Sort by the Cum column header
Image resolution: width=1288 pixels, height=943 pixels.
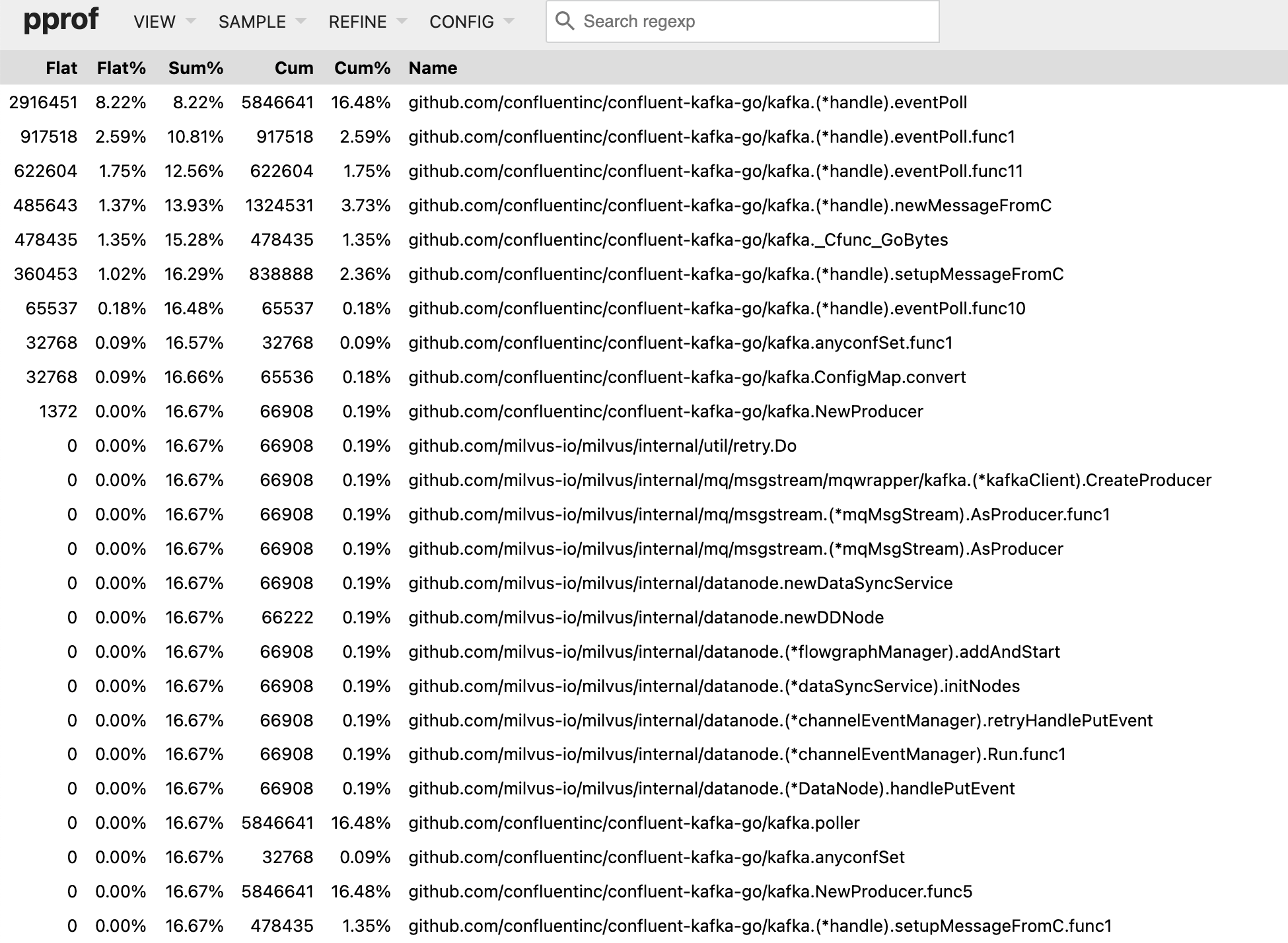coord(295,67)
